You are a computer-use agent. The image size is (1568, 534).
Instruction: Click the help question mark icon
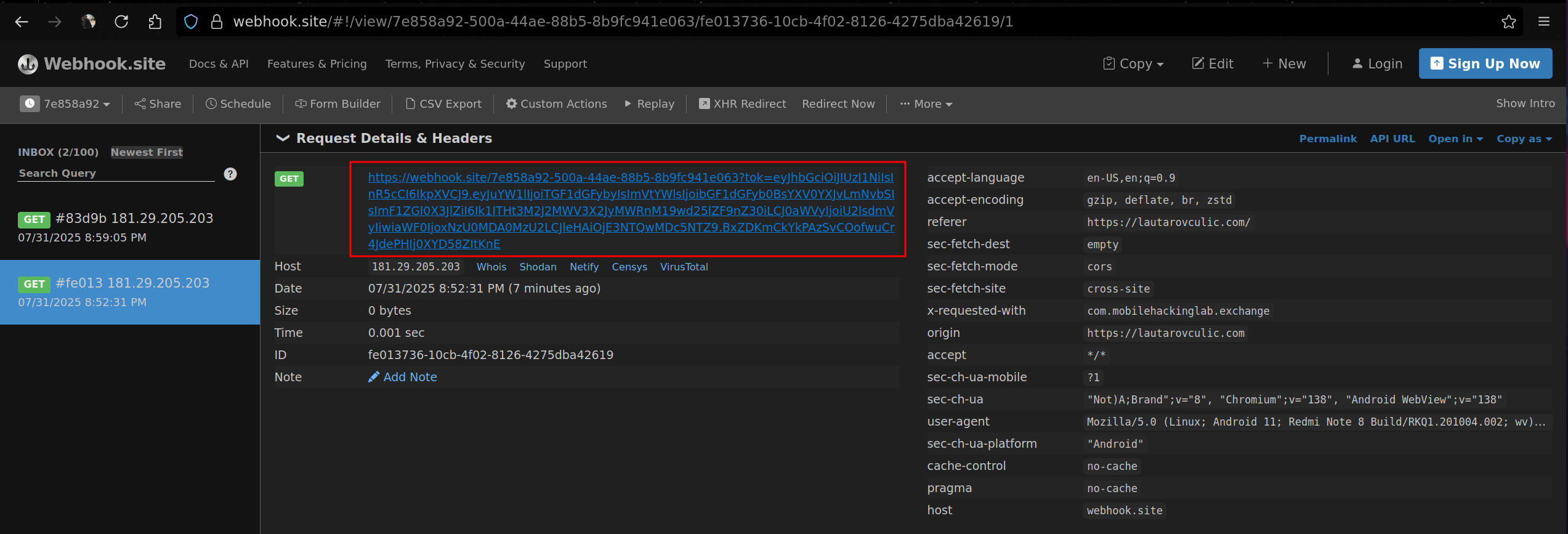coord(230,174)
